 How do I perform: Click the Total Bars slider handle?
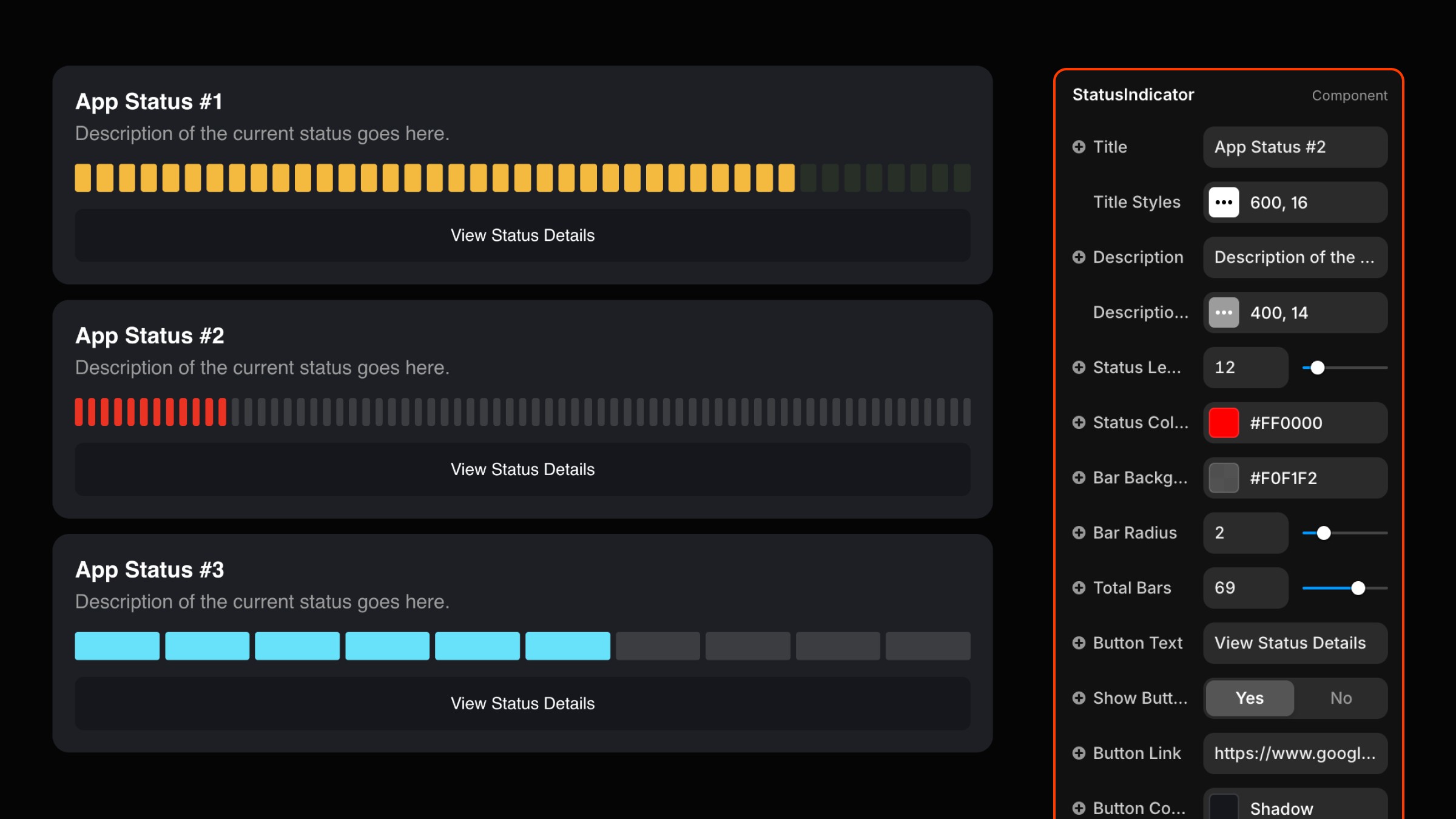click(x=1358, y=588)
